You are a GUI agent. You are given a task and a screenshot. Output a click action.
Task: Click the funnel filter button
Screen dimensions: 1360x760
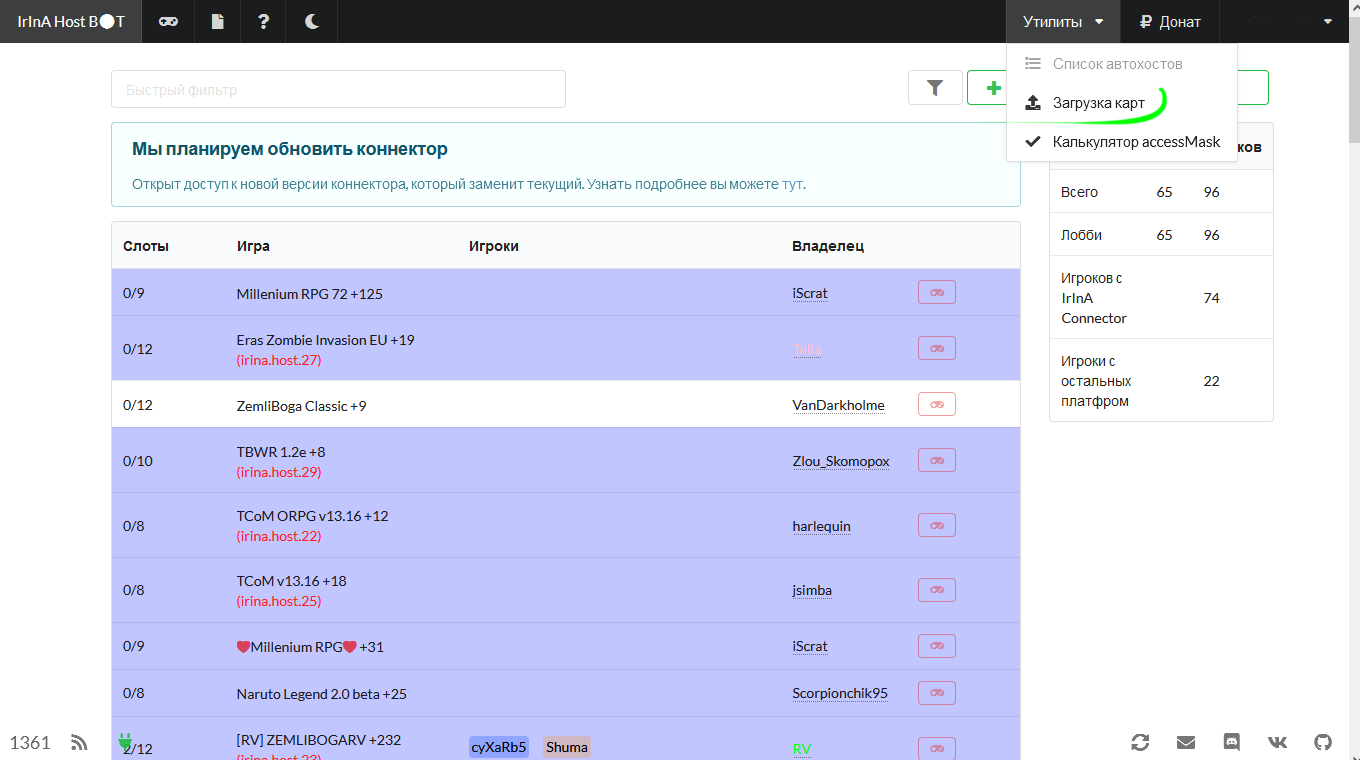[935, 88]
